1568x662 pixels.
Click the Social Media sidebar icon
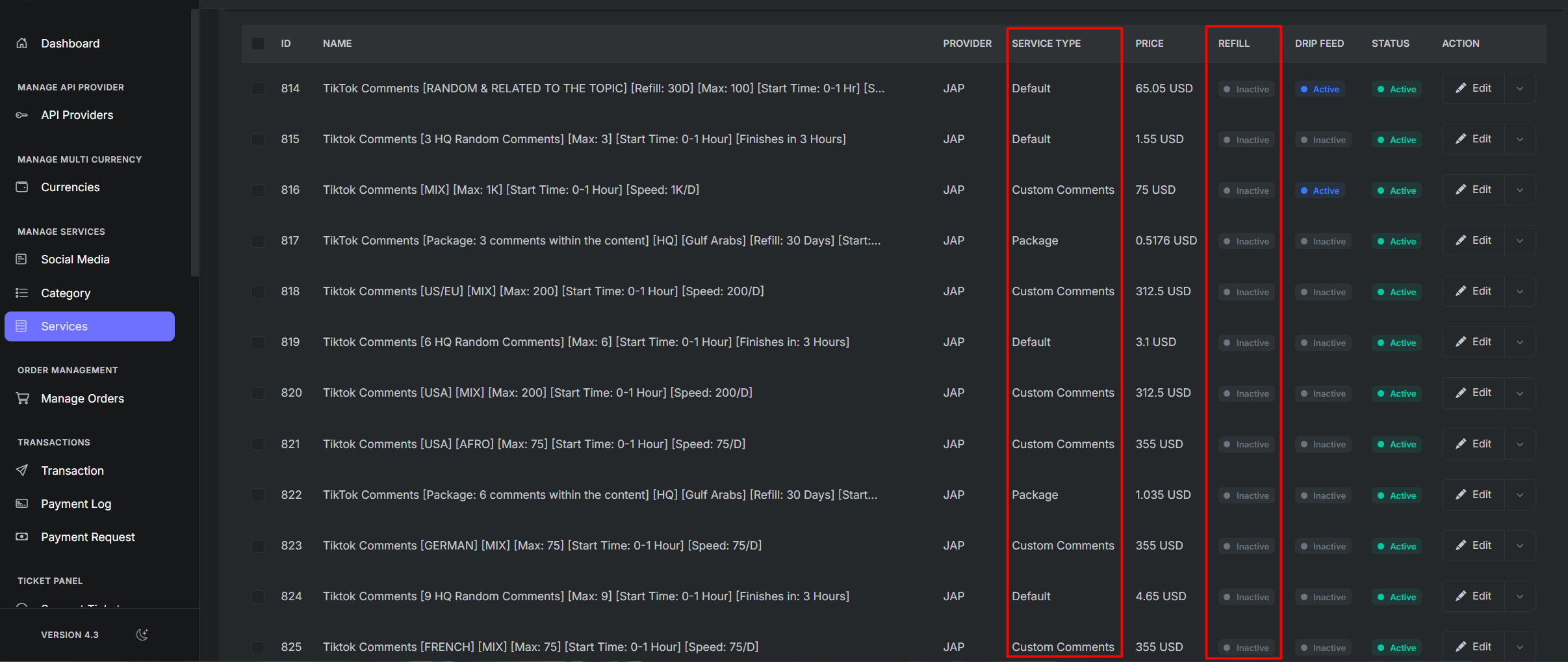click(21, 259)
